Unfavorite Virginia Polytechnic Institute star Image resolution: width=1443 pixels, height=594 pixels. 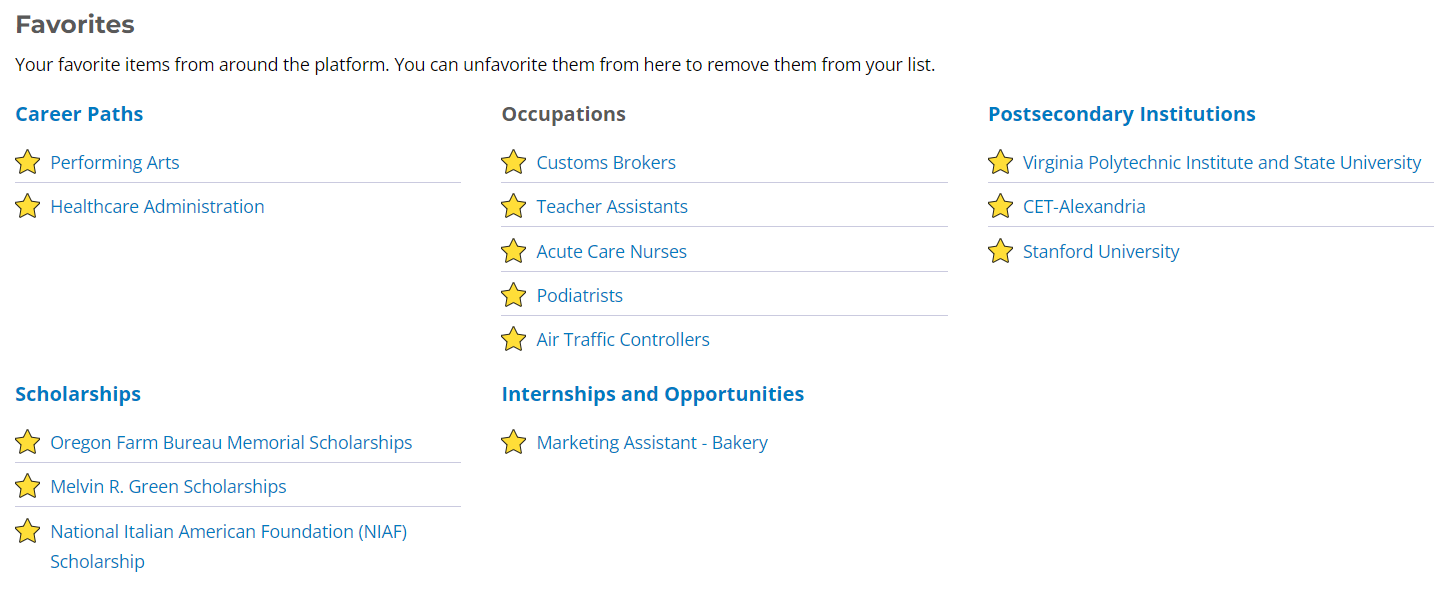pyautogui.click(x=1000, y=162)
